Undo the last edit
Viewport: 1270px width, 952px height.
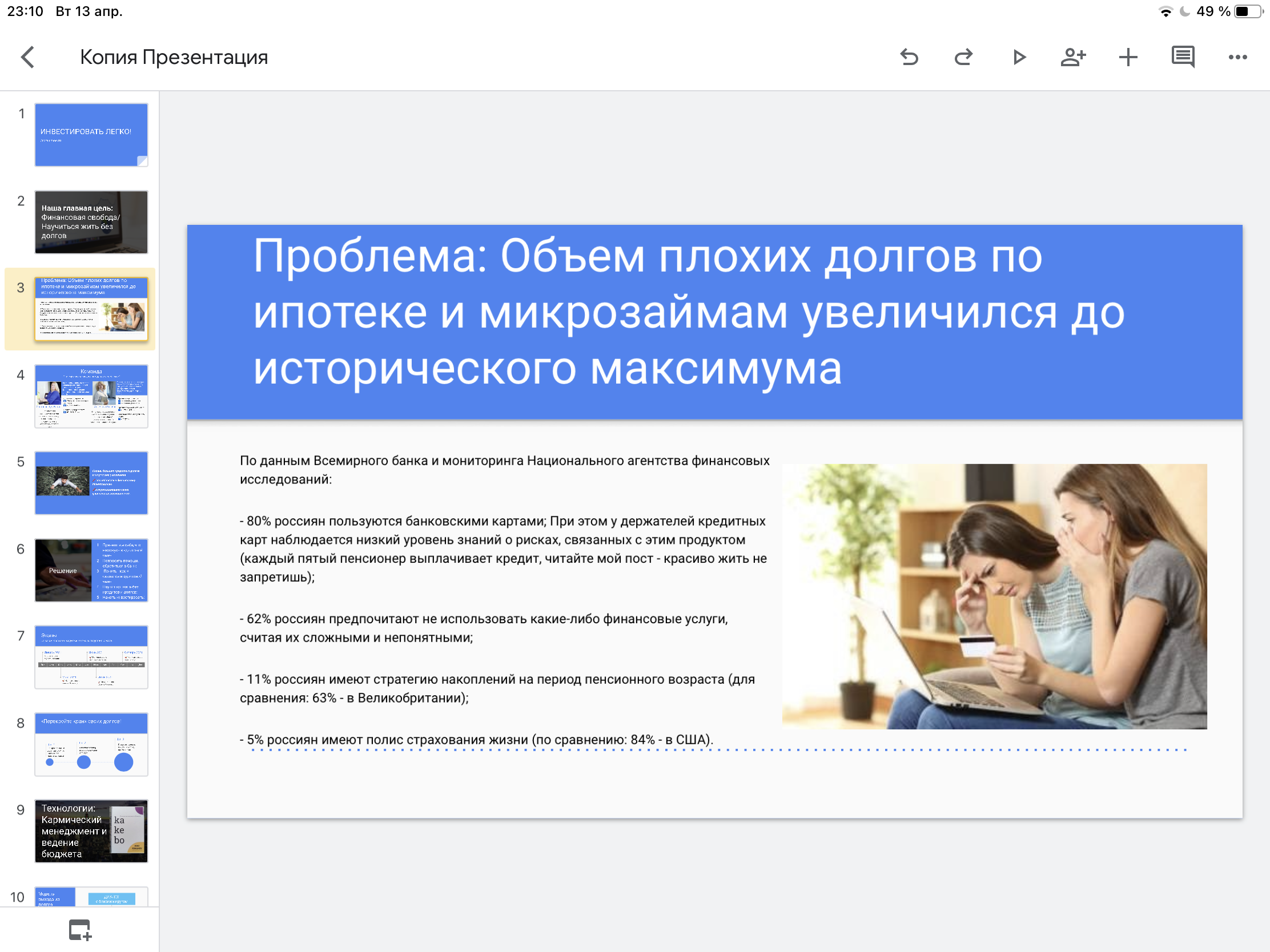(x=909, y=57)
